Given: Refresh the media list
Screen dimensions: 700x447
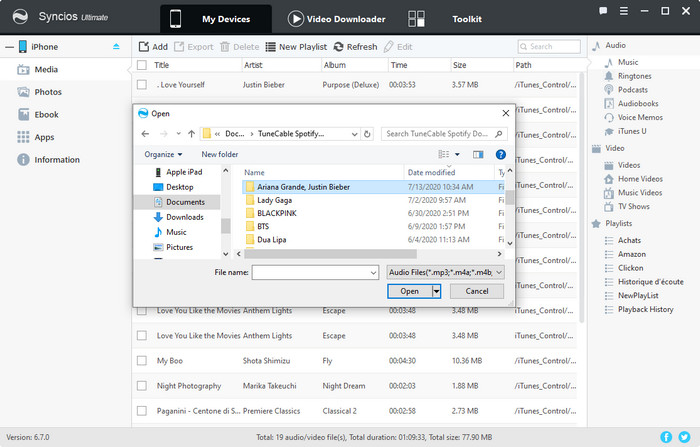Looking at the screenshot, I should click(x=355, y=46).
